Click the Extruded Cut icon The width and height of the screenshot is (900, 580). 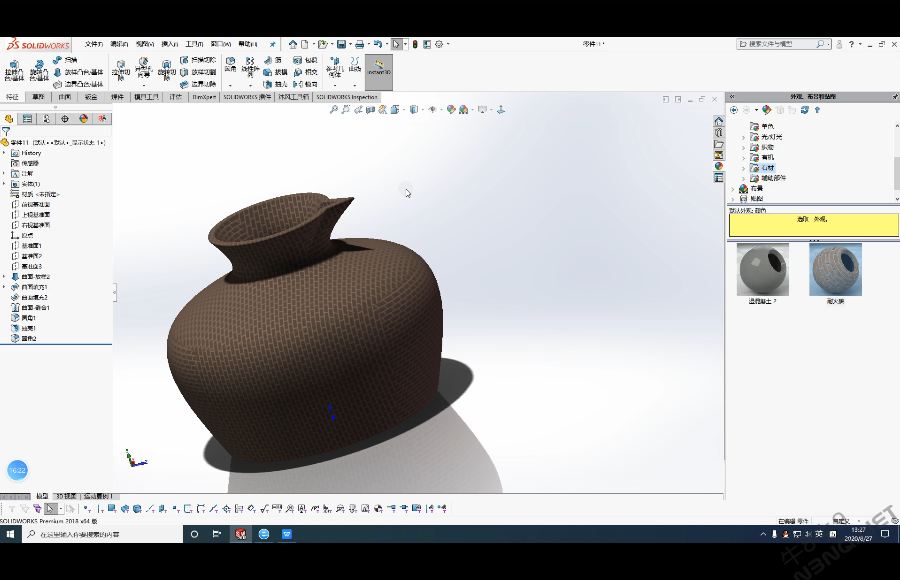[x=121, y=71]
